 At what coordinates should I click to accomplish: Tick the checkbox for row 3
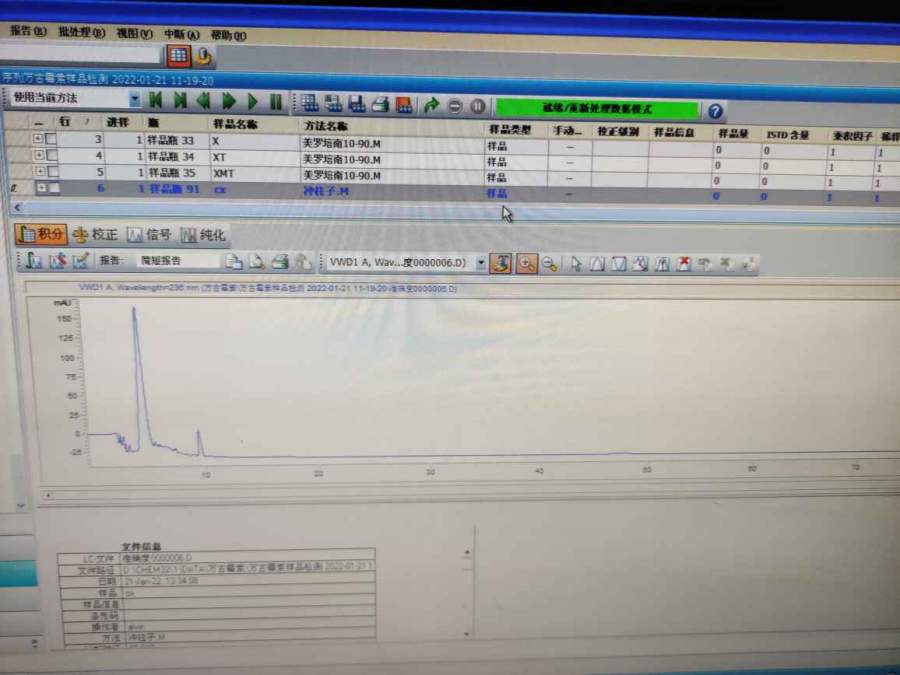coord(51,139)
